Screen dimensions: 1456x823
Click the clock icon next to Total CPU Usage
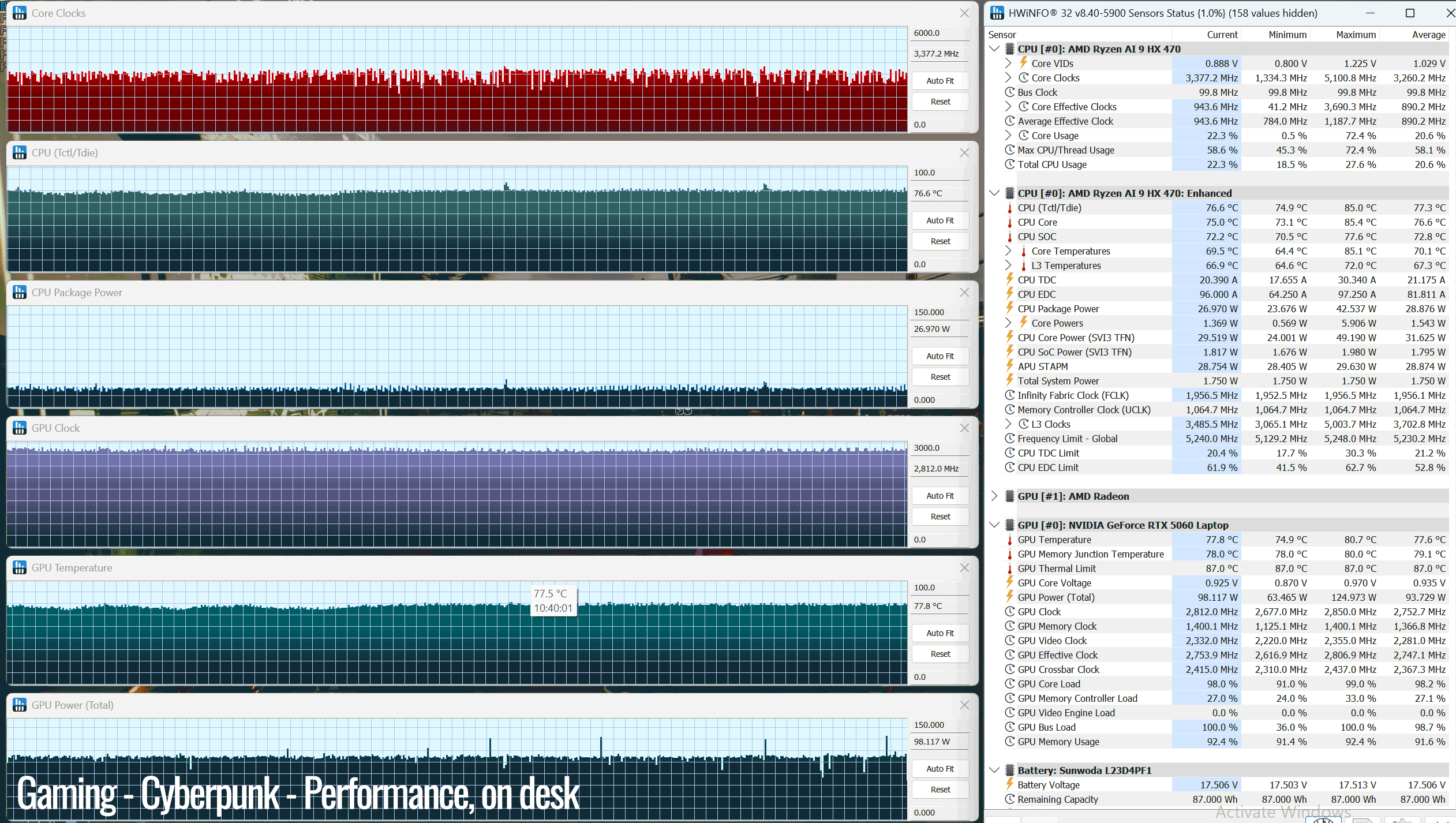click(x=1010, y=164)
